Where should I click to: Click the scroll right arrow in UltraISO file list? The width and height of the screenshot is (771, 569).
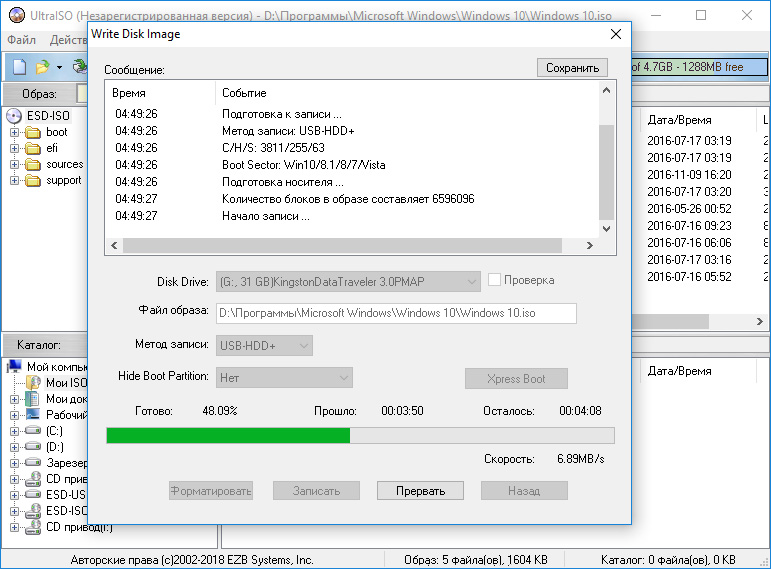(x=760, y=322)
